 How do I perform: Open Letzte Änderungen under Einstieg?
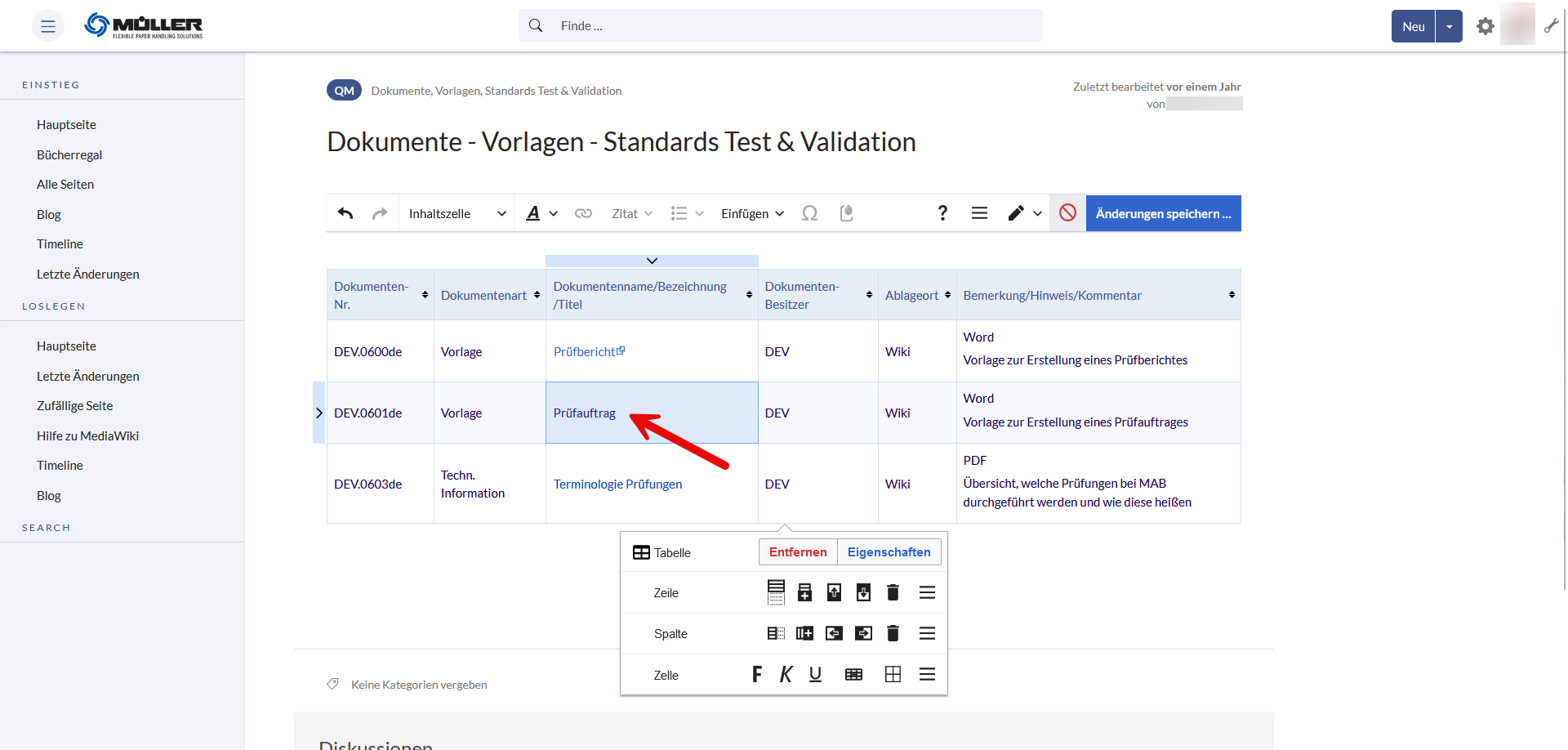click(88, 275)
